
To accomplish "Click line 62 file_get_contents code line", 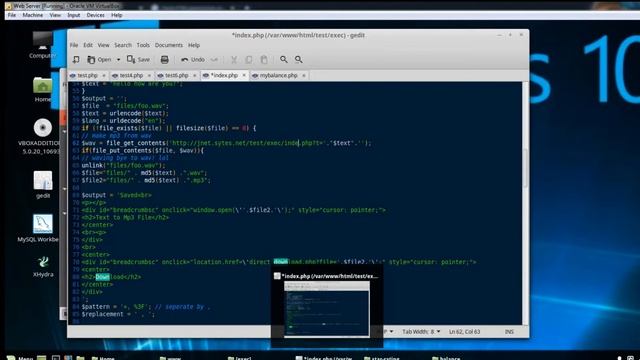I will [227, 143].
